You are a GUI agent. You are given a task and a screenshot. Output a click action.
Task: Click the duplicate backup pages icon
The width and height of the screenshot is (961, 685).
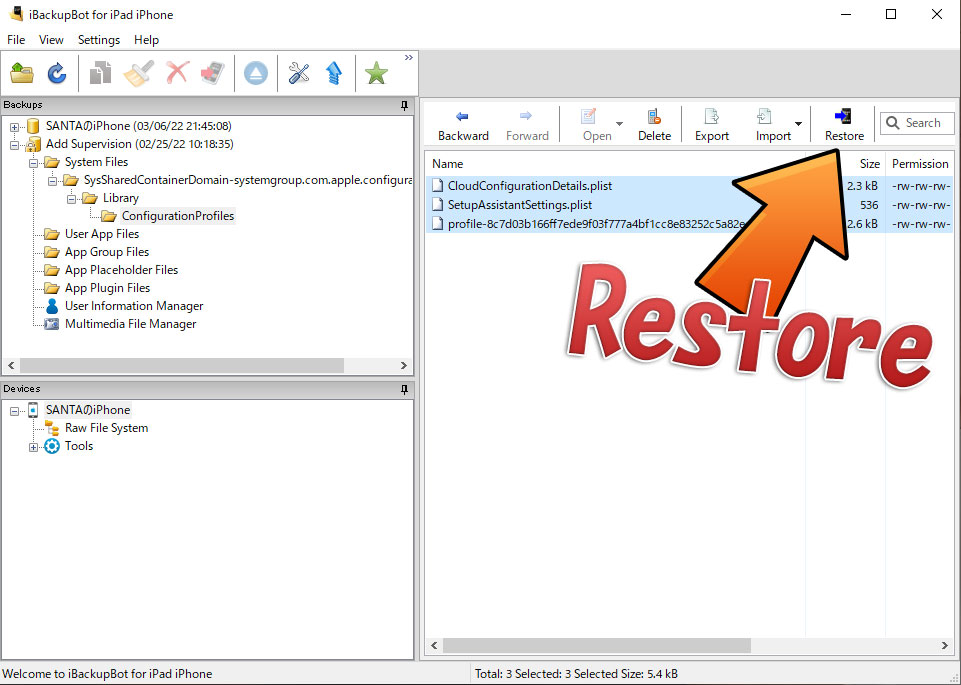click(x=101, y=74)
